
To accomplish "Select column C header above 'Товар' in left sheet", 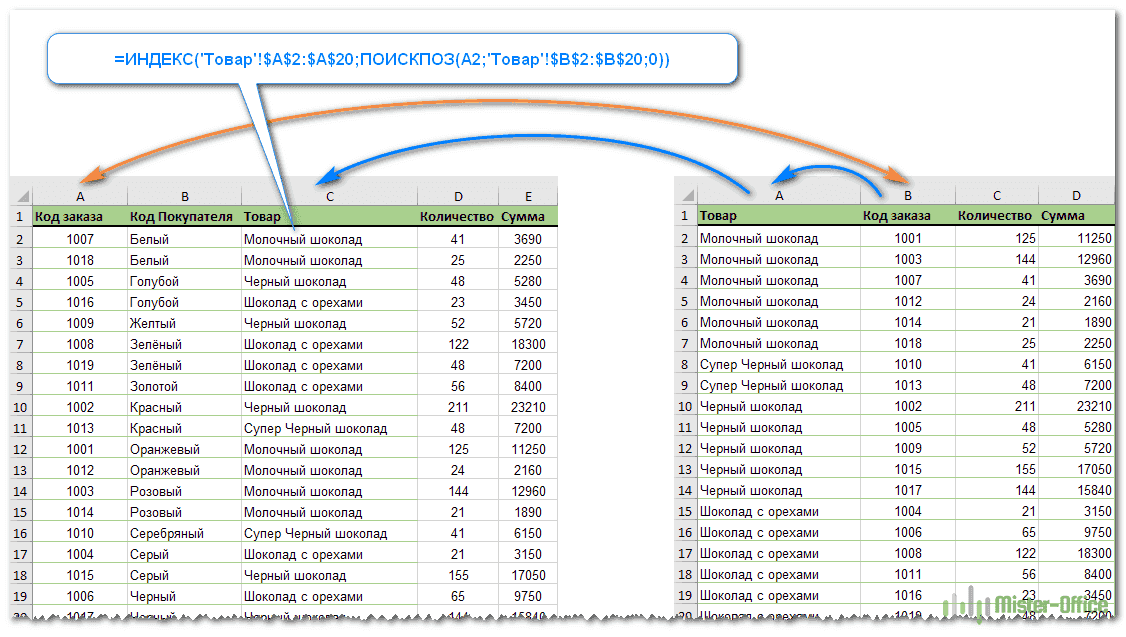I will [x=330, y=196].
